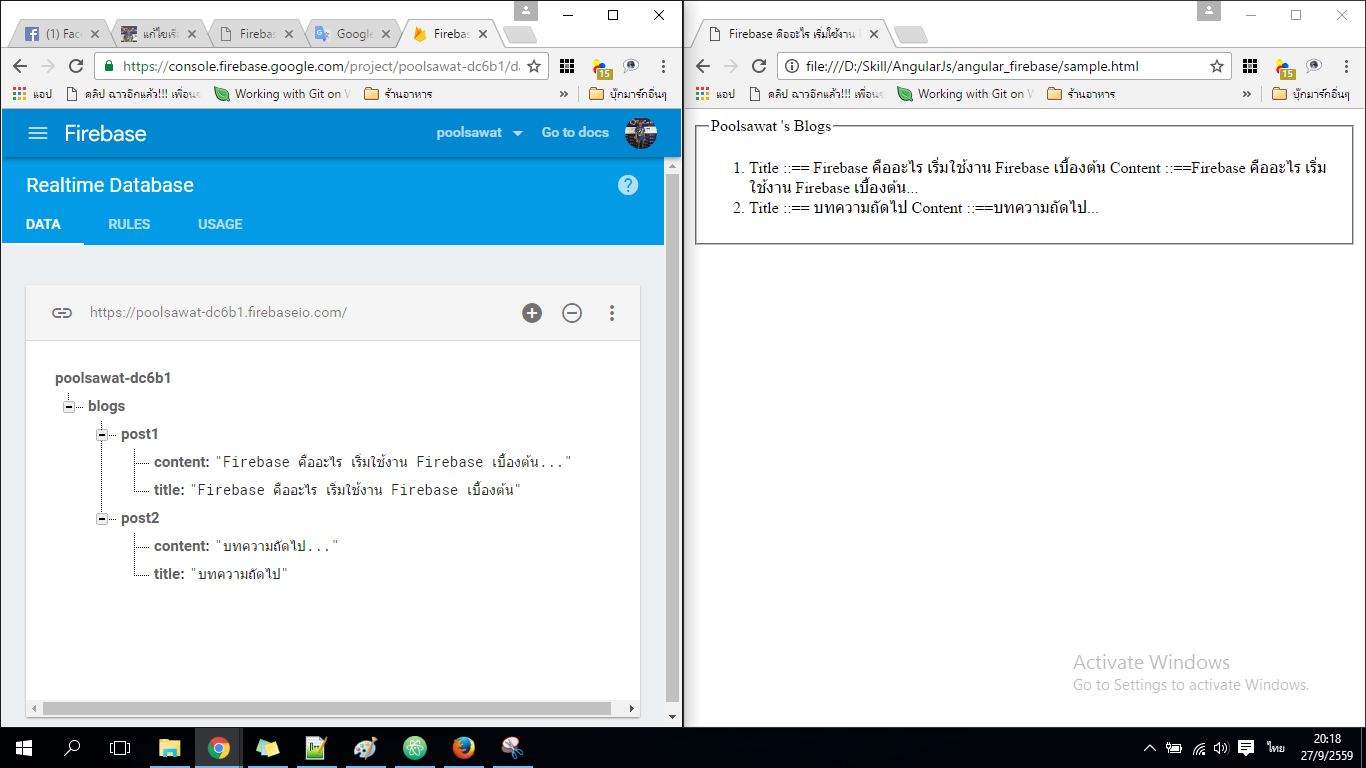Open the Windows Start menu
1366x768 pixels.
pyautogui.click(x=24, y=747)
